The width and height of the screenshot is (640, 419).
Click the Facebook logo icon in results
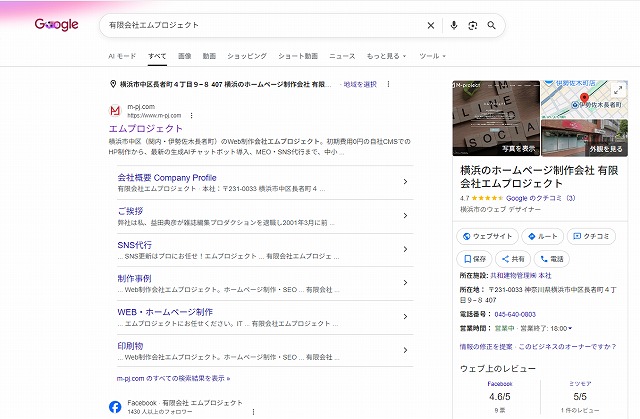pyautogui.click(x=115, y=407)
